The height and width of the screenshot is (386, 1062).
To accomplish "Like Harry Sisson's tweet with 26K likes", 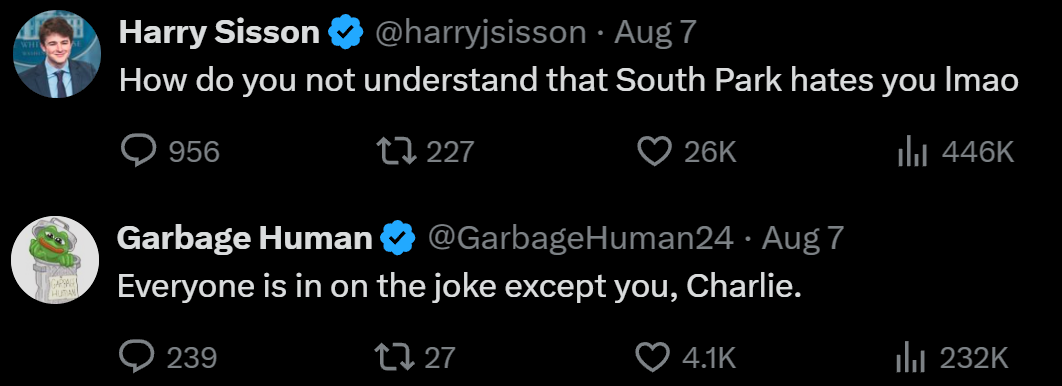I will (686, 152).
